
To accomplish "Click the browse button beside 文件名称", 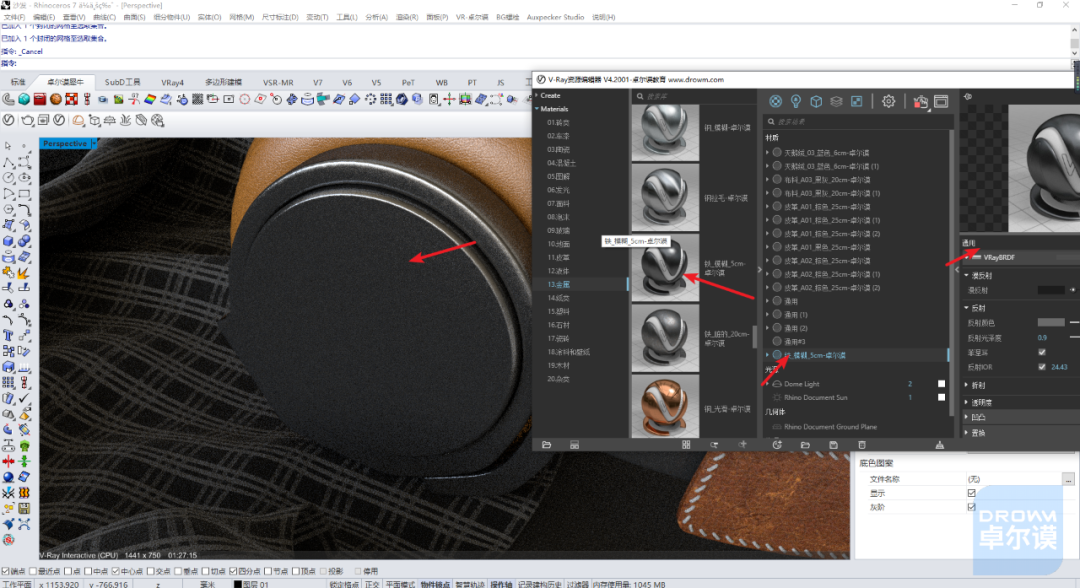I will tap(1068, 479).
